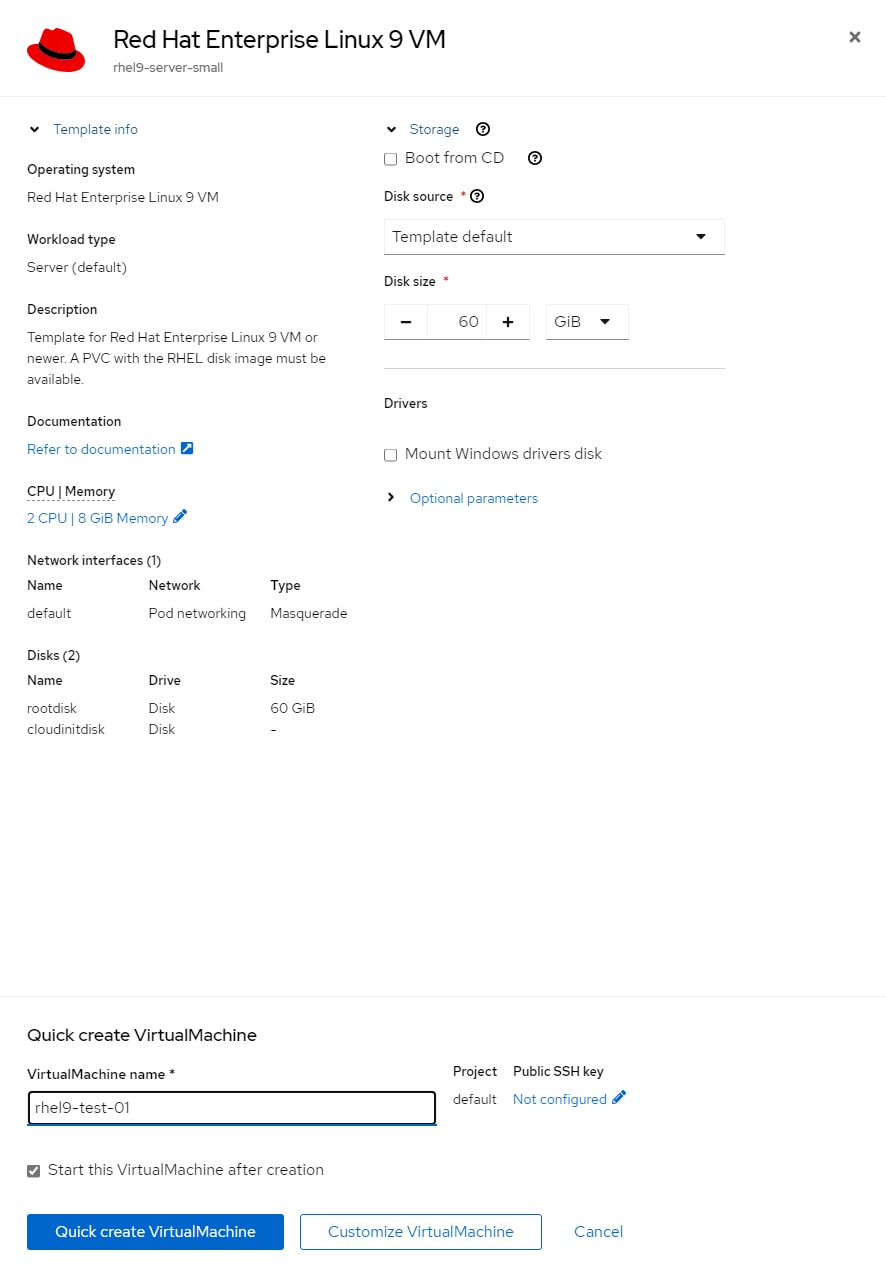Enable the Boot from CD checkbox
Viewport: 886px width, 1276px height.
[390, 159]
